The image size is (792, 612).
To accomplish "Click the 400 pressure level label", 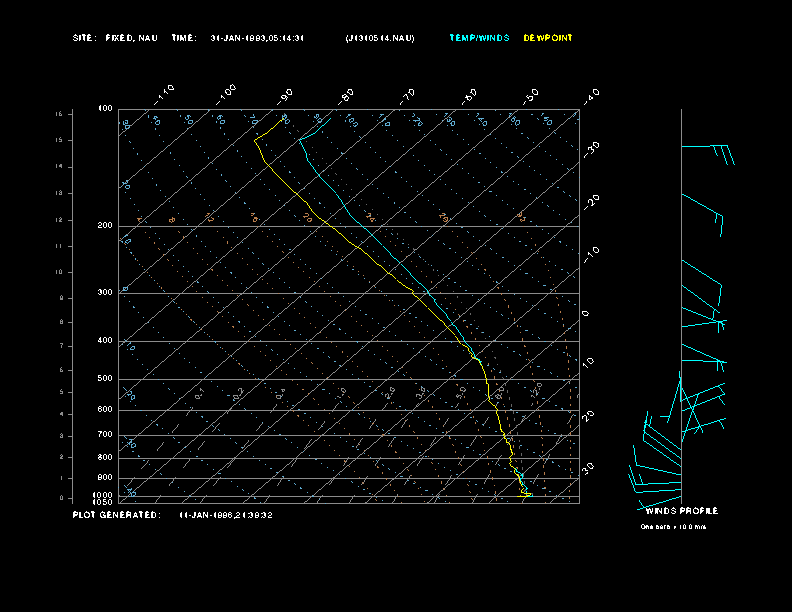I will [x=105, y=341].
